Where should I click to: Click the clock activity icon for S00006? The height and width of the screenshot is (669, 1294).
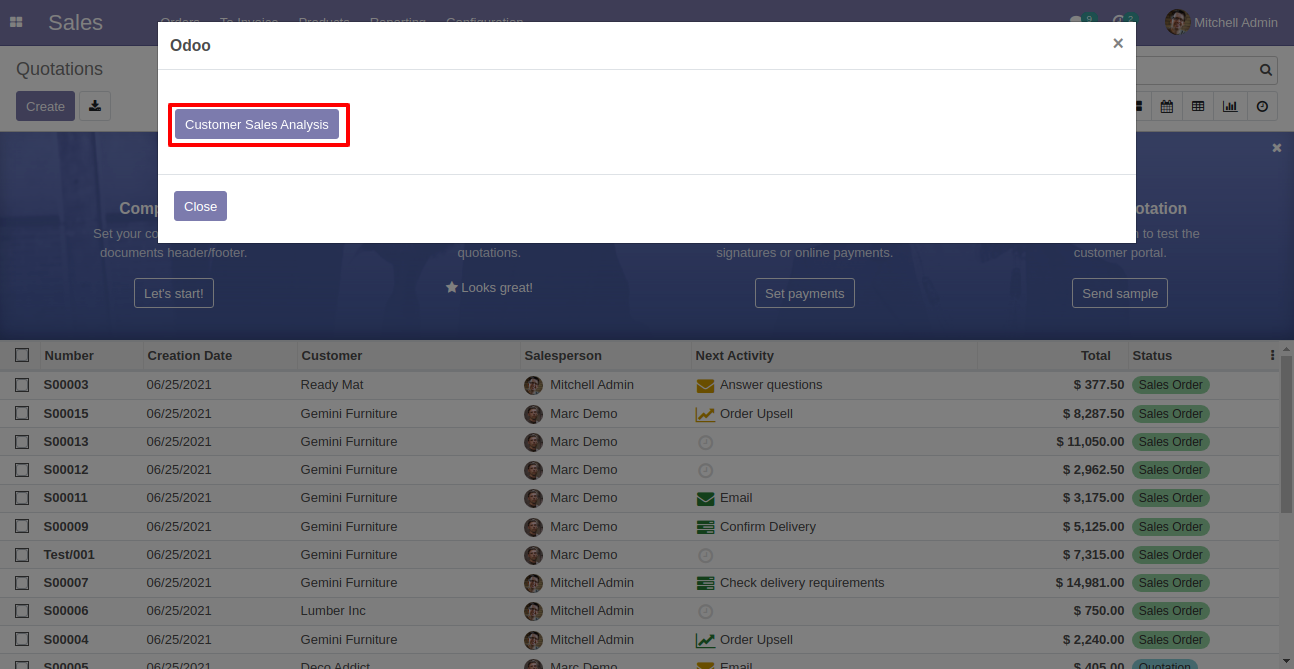[x=705, y=611]
